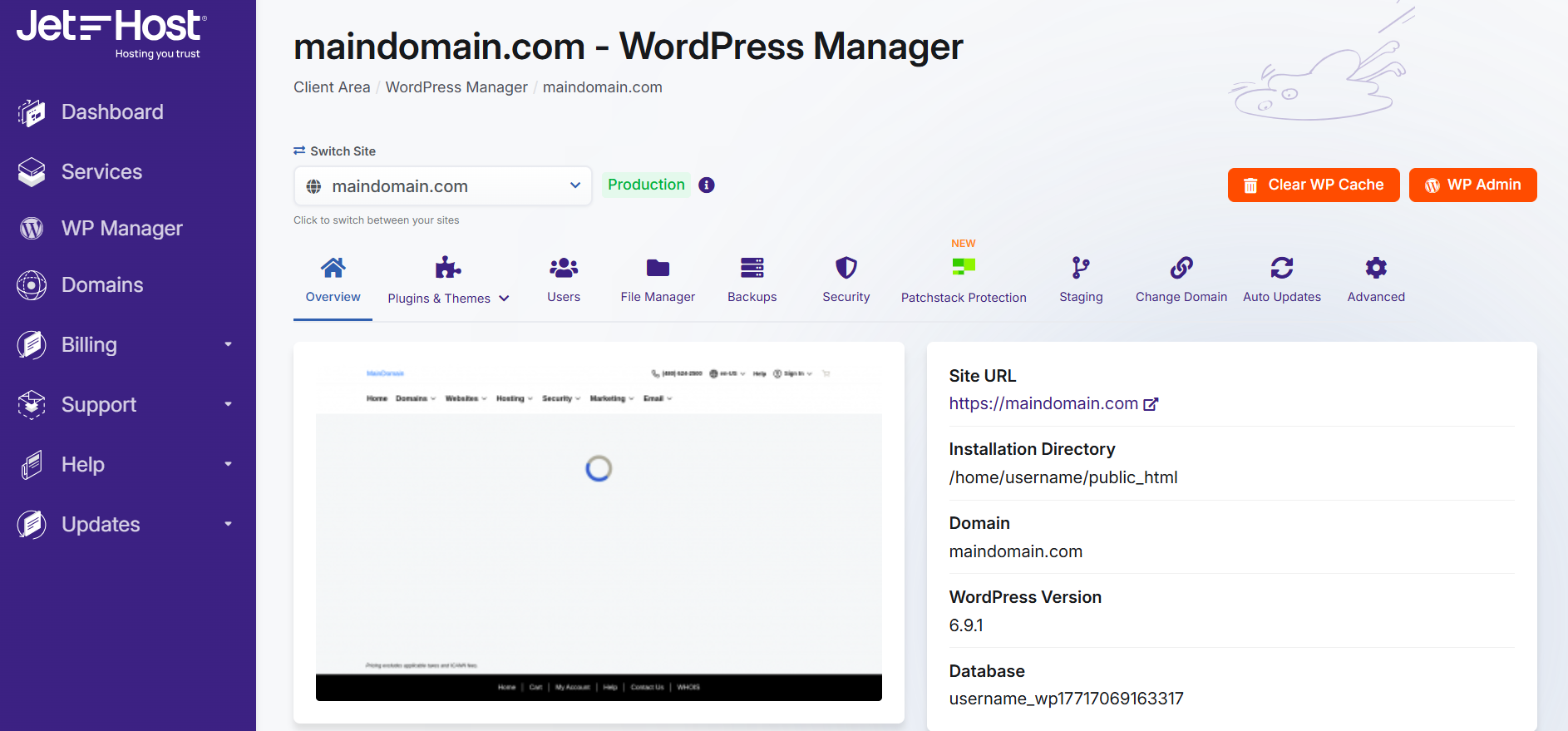
Task: Click the Updates sidebar icon
Action: pos(32,525)
